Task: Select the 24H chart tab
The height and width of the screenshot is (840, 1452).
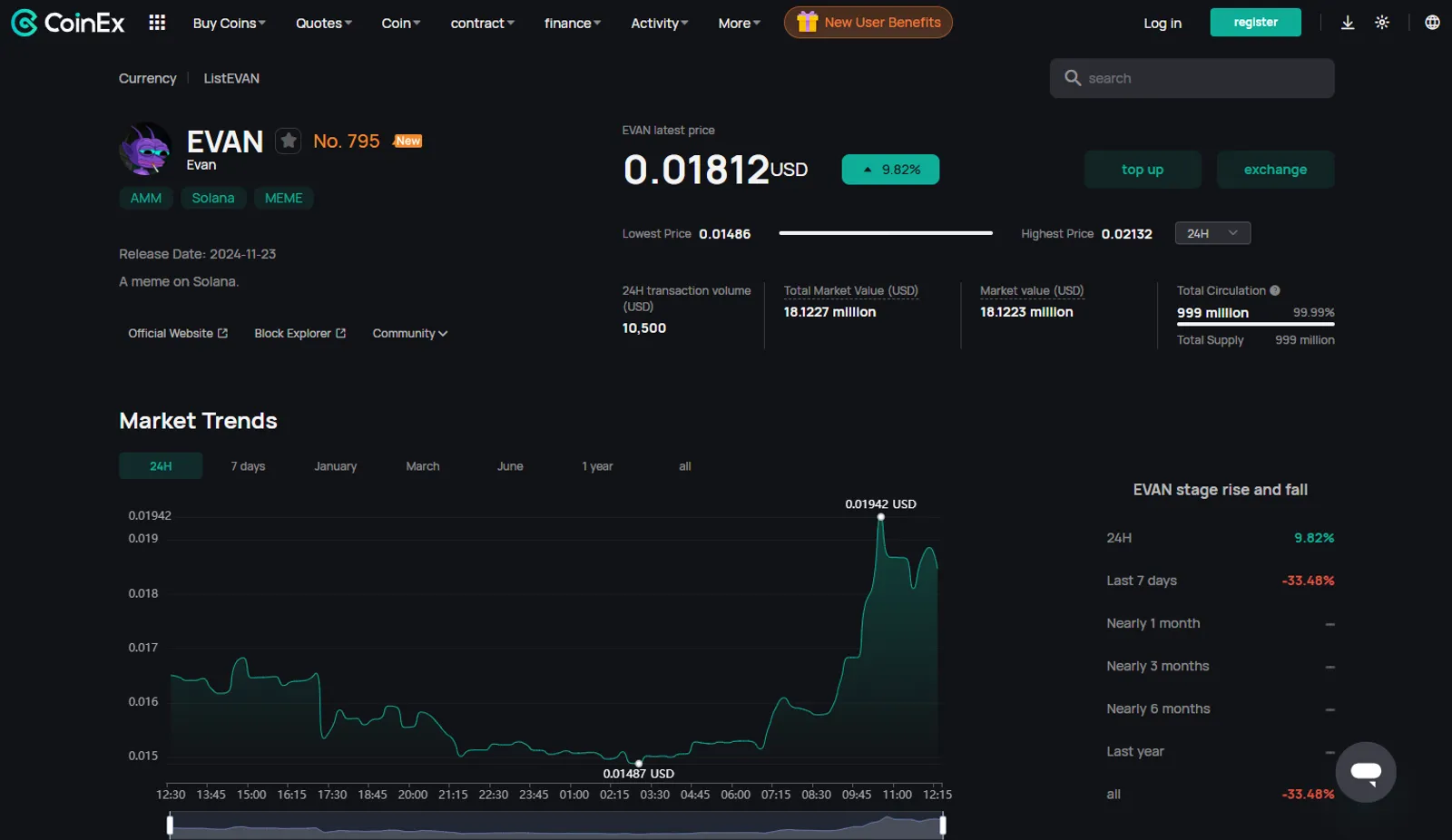Action: [161, 465]
